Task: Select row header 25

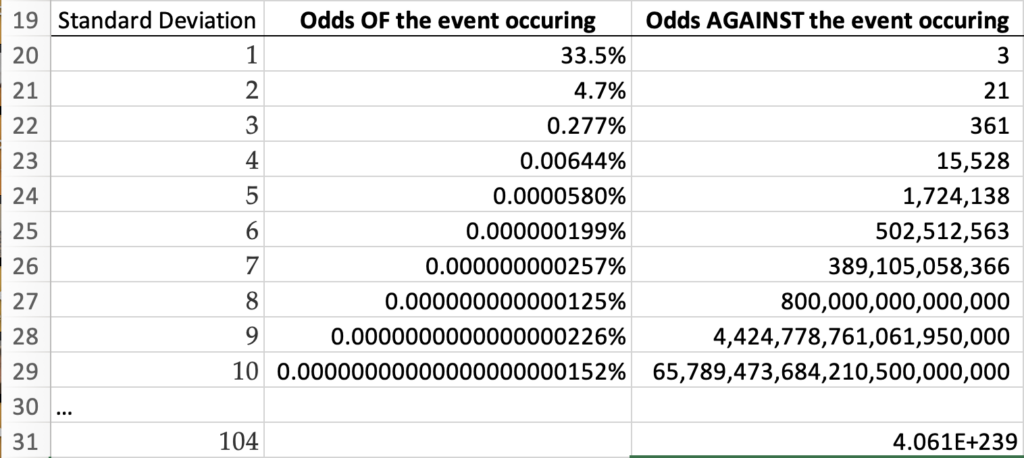Action: tap(25, 231)
